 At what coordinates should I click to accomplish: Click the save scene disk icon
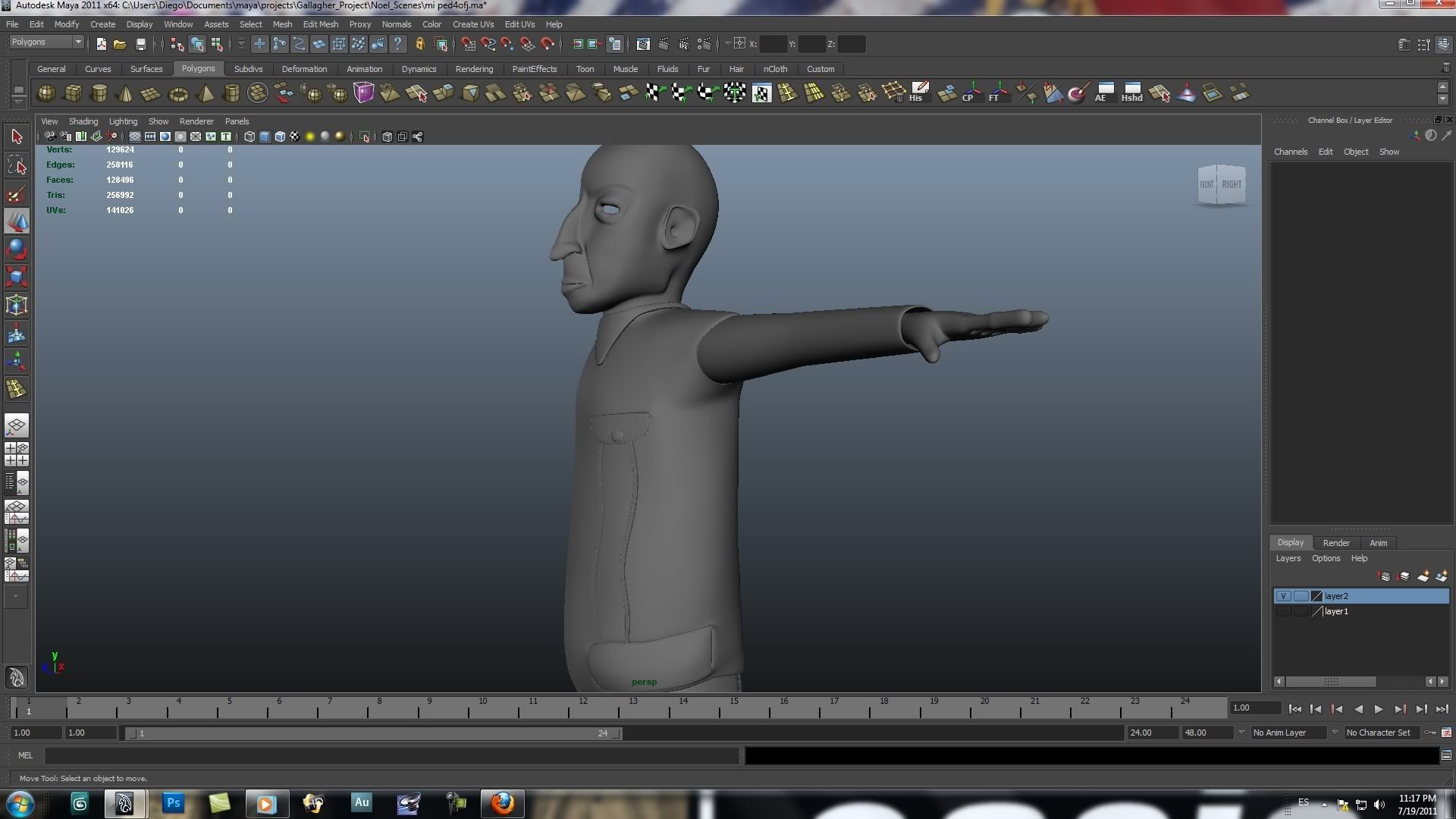140,44
